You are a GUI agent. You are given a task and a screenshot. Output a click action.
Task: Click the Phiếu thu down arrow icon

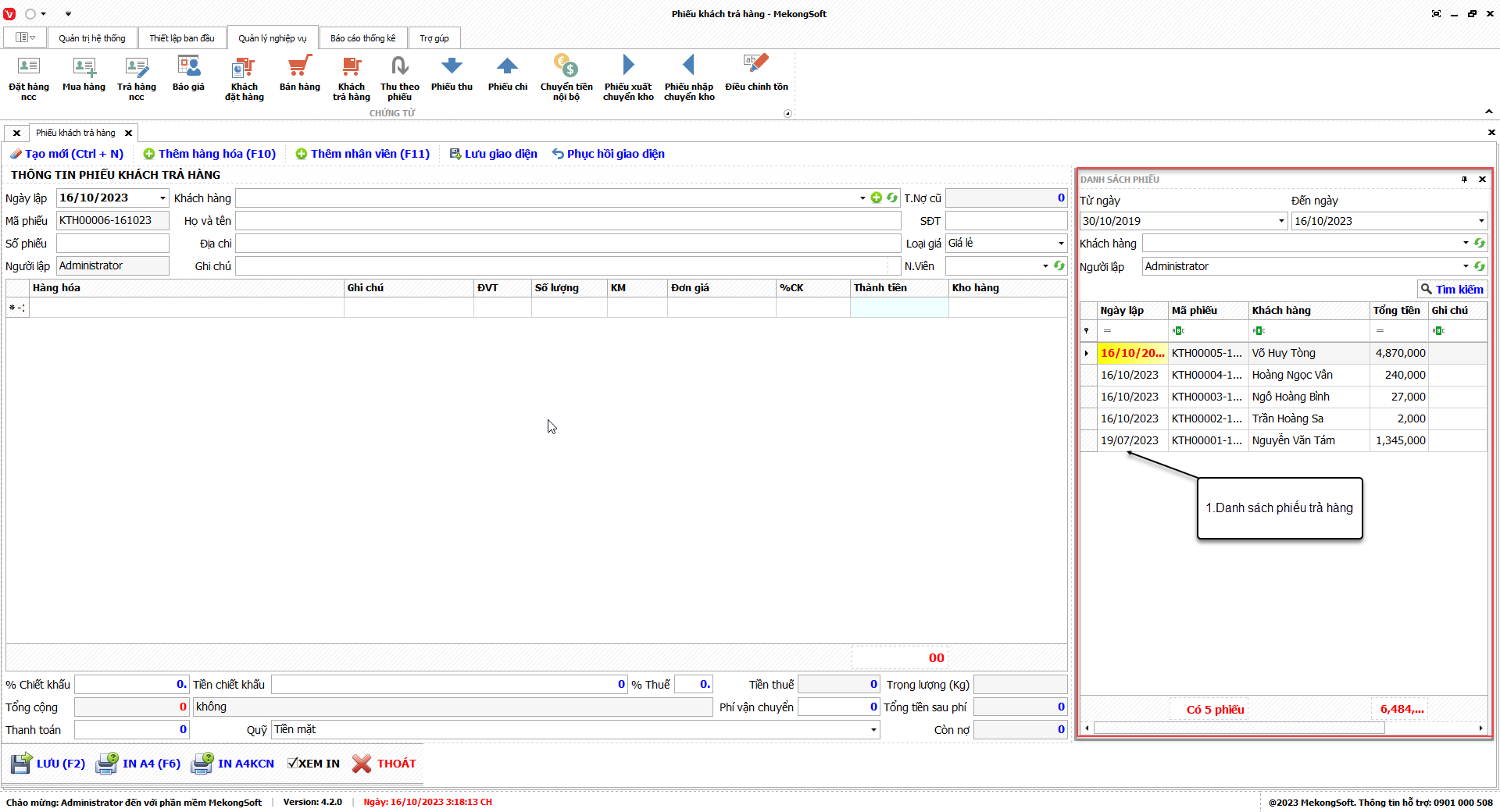point(452,66)
